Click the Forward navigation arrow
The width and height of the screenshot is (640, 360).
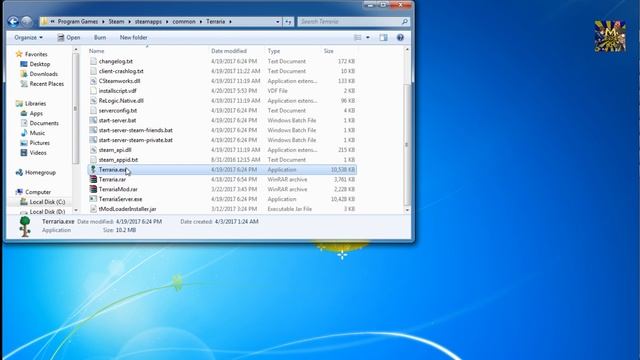point(27,21)
